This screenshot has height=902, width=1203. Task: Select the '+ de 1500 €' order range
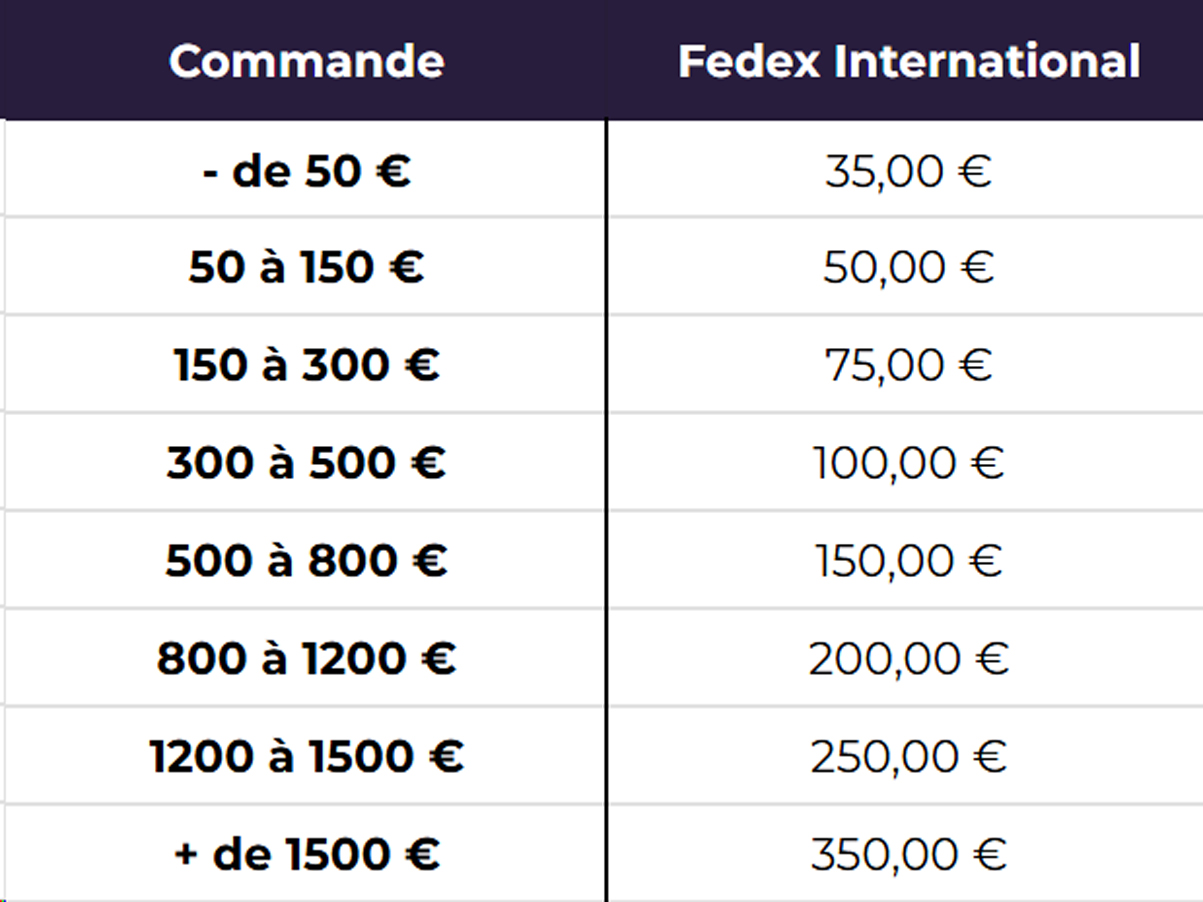306,854
